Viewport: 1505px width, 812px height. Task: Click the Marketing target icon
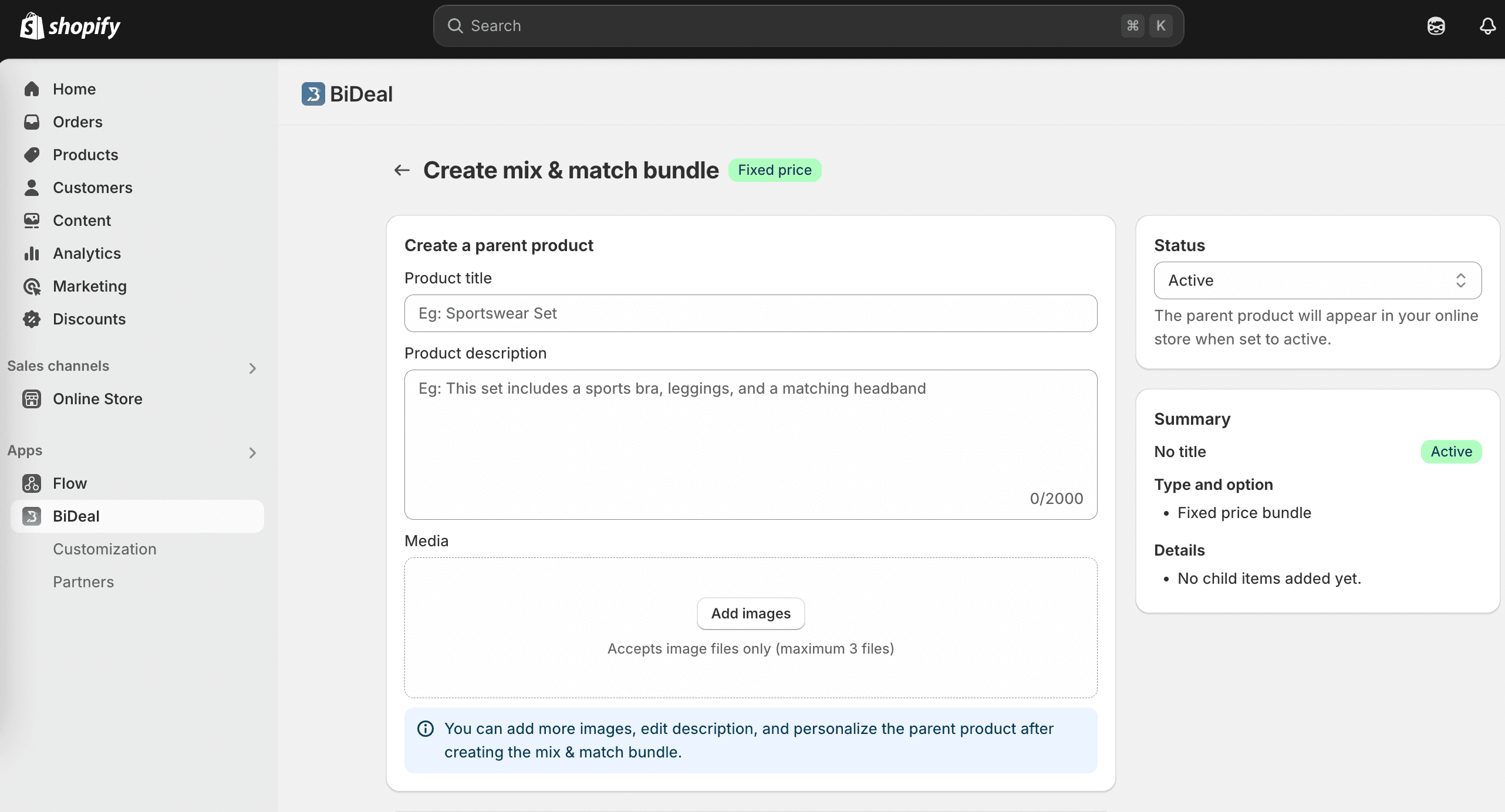click(x=32, y=286)
